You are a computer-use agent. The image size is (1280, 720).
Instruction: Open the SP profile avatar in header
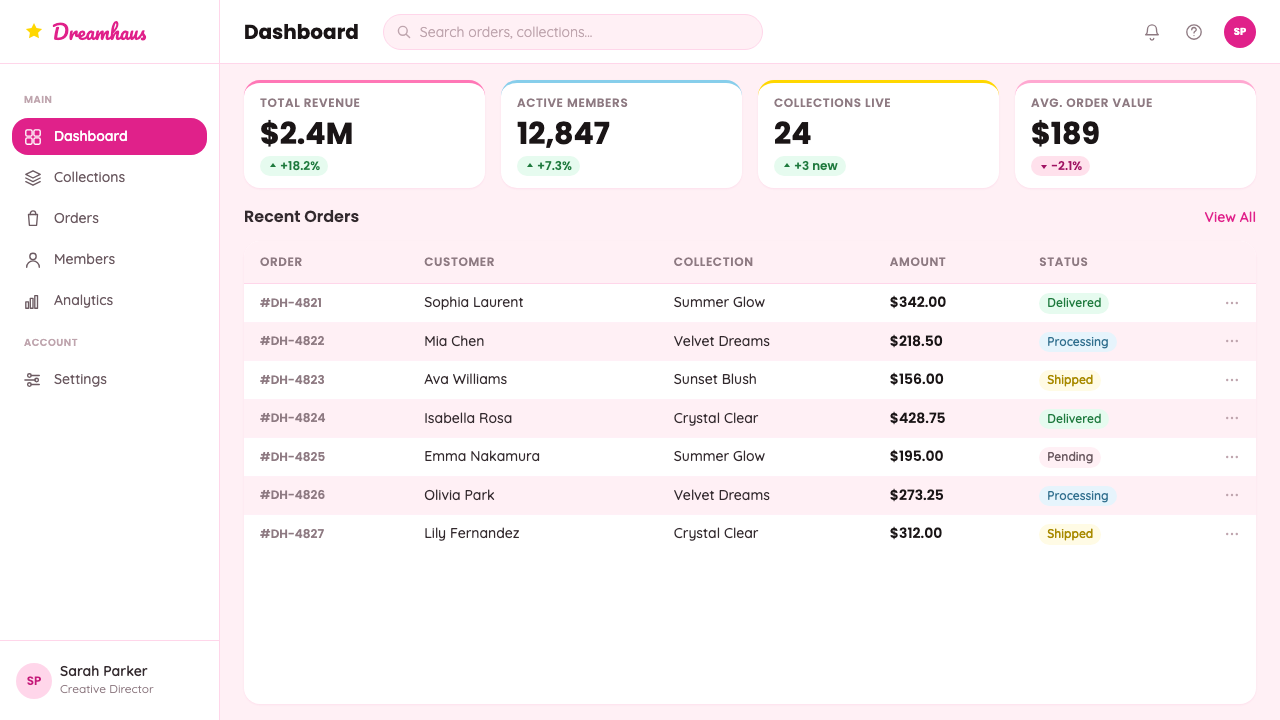click(1240, 32)
